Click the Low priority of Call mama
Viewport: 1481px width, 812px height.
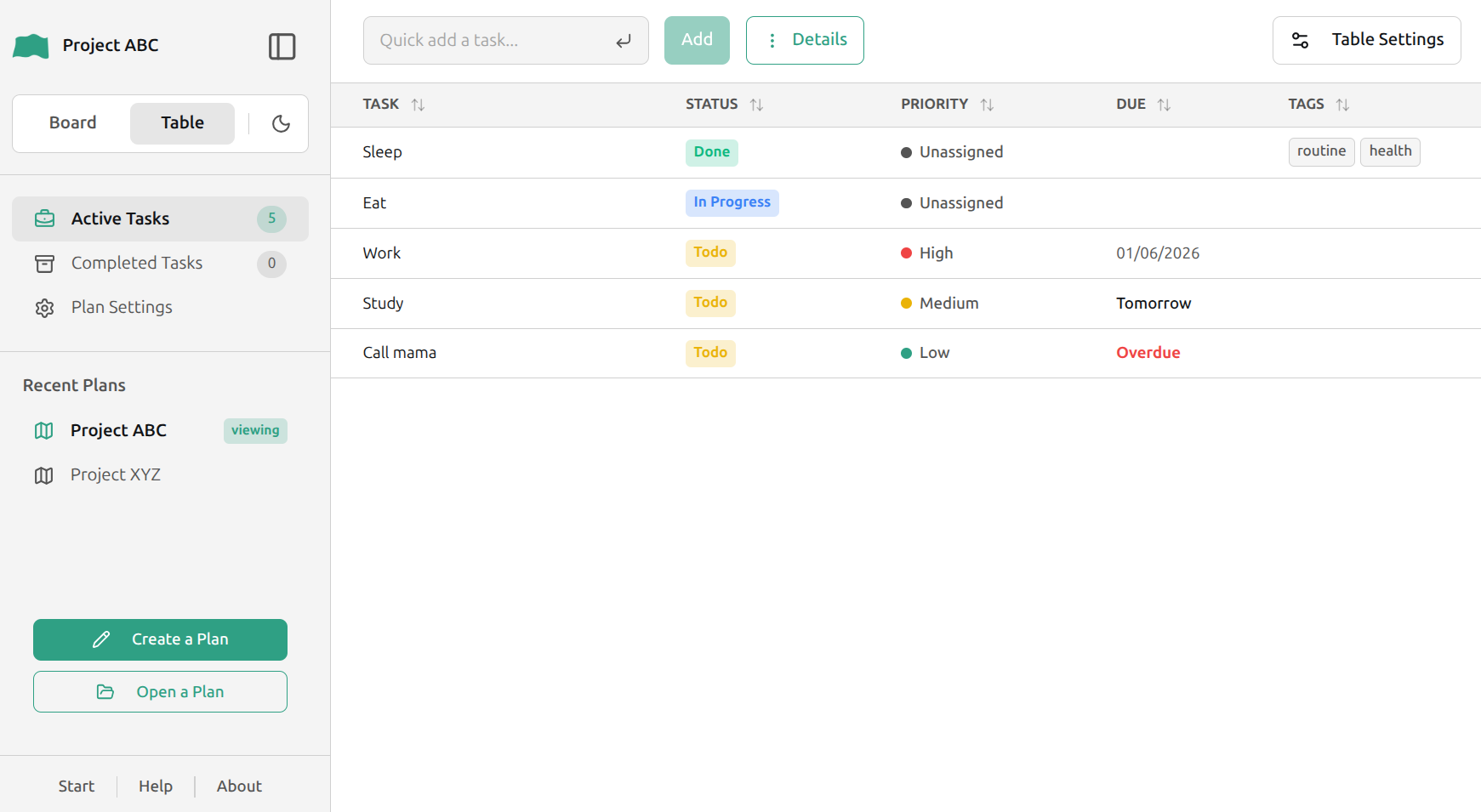(x=926, y=353)
